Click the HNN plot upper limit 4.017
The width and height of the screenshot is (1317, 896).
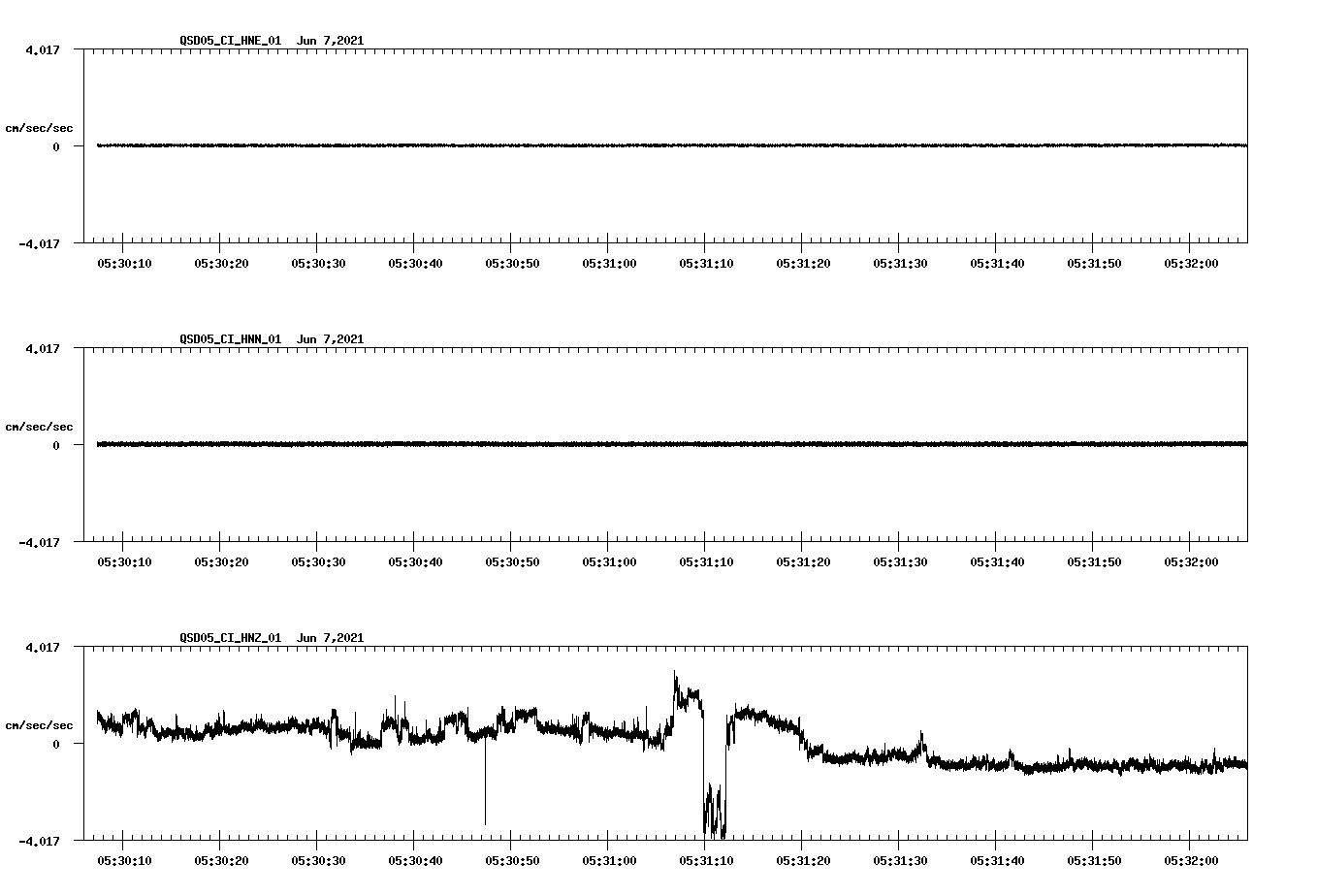pos(42,348)
